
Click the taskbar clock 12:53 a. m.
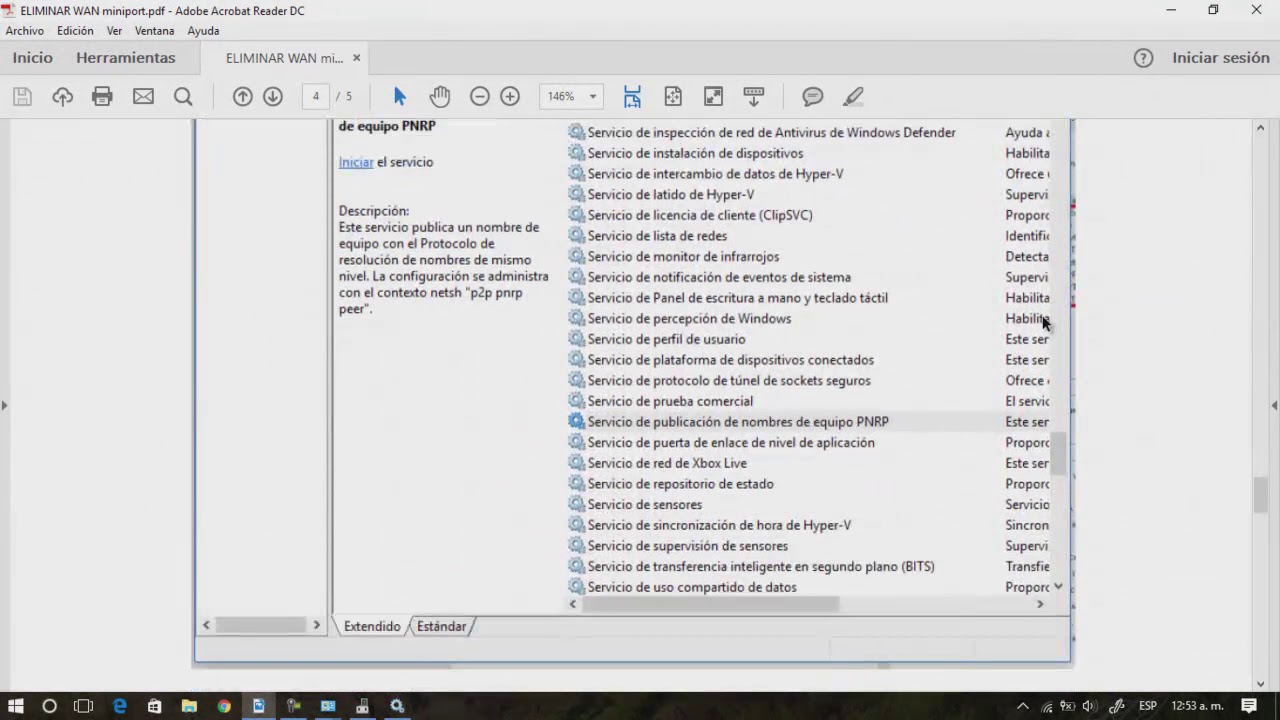1197,706
